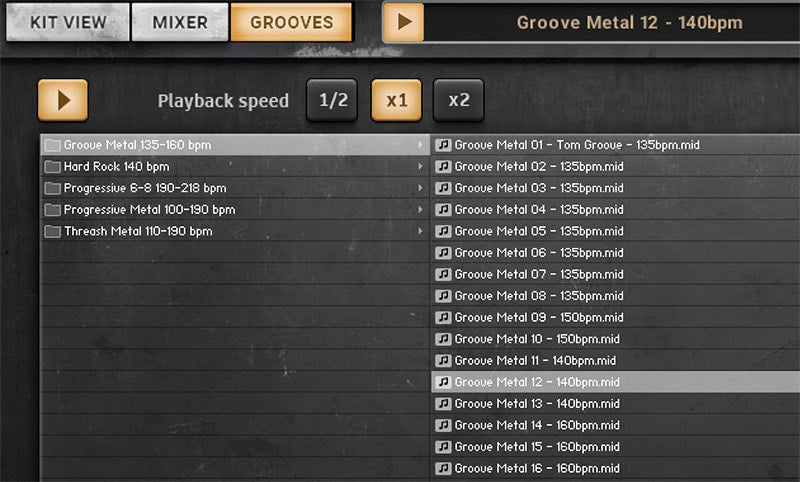This screenshot has width=800, height=482.
Task: Click the Threash Metal folder icon
Action: (52, 232)
